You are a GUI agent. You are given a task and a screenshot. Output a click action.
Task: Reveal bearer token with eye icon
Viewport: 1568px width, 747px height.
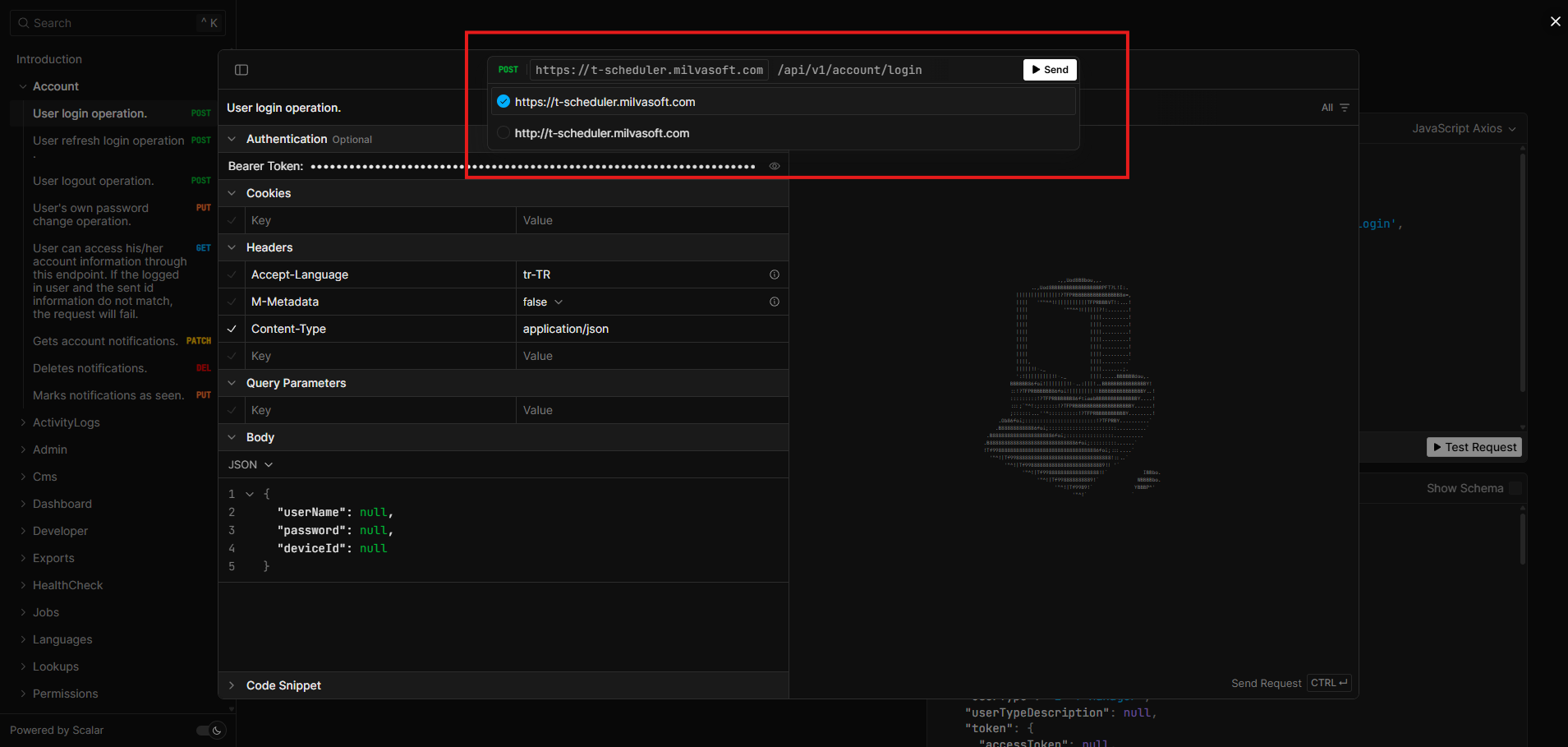774,166
